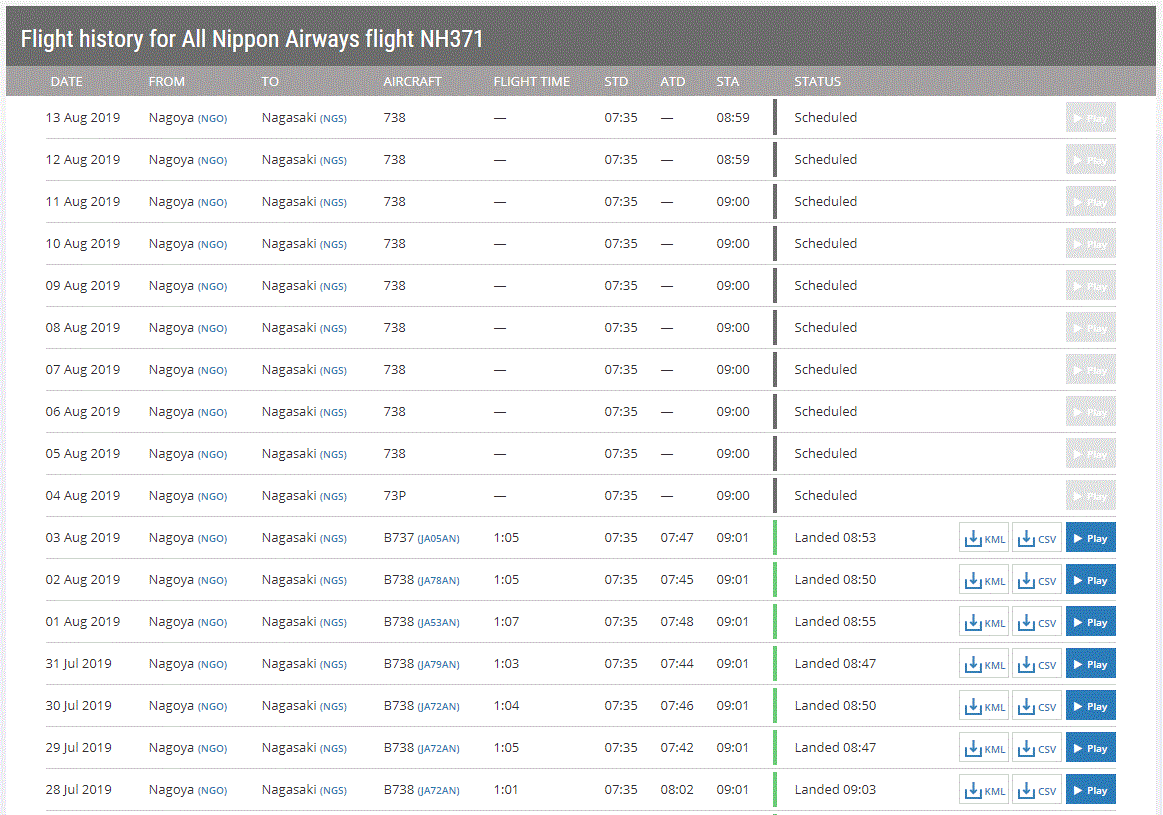
Task: Click the DATE column header
Action: [x=67, y=82]
